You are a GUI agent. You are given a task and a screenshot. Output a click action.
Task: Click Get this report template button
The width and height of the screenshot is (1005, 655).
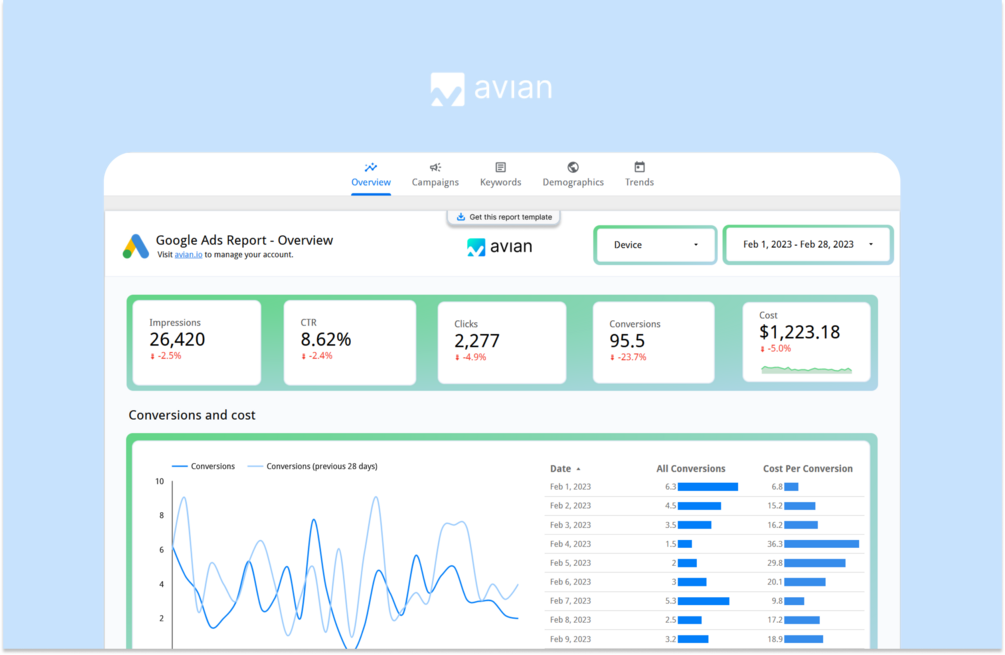pyautogui.click(x=504, y=217)
